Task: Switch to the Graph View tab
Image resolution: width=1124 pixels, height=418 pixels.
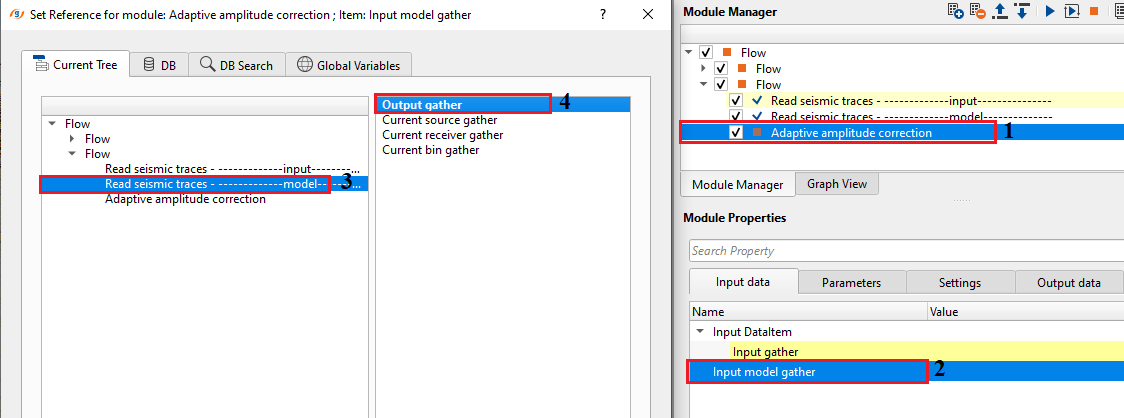Action: 837,184
